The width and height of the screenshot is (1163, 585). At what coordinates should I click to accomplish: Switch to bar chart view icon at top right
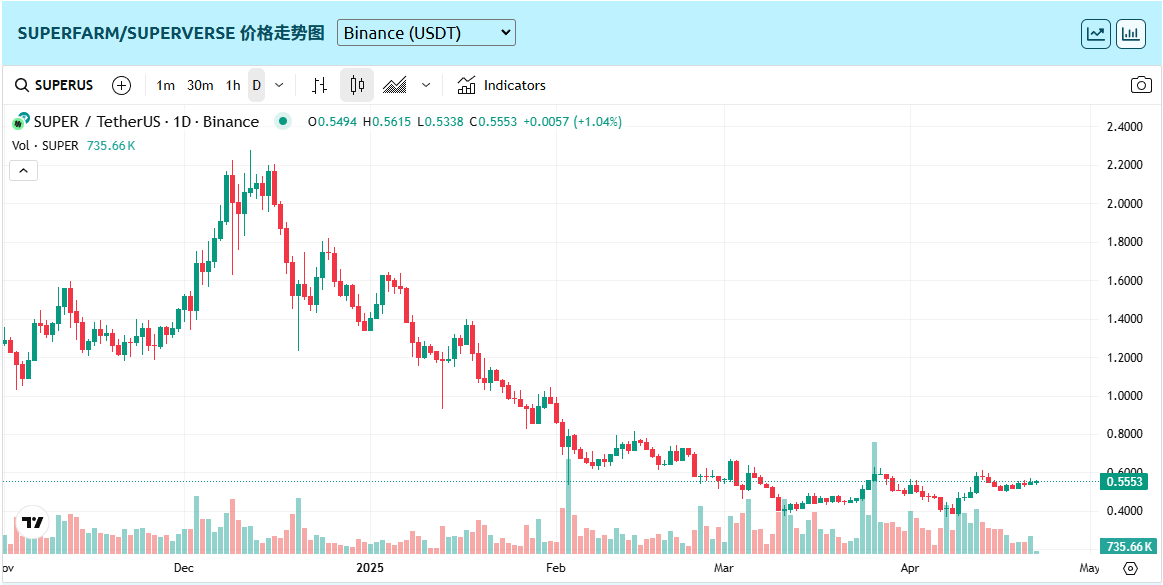[x=1131, y=33]
